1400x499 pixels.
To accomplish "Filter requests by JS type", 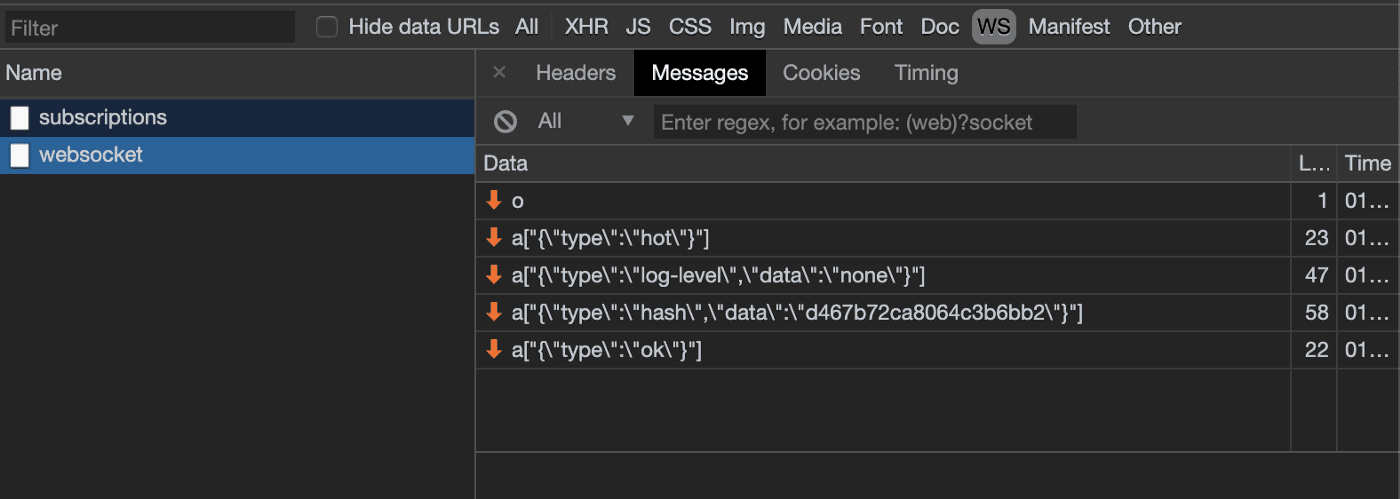I will (638, 27).
